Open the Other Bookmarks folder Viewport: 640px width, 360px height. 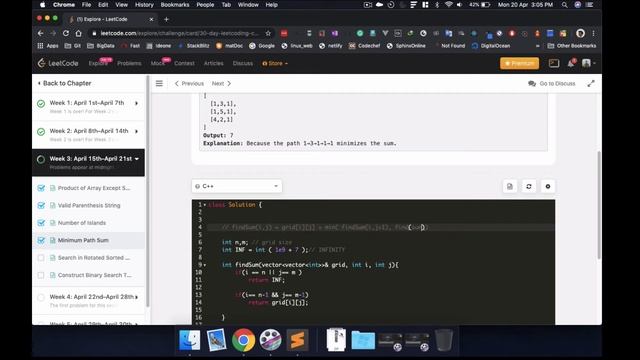[x=572, y=46]
